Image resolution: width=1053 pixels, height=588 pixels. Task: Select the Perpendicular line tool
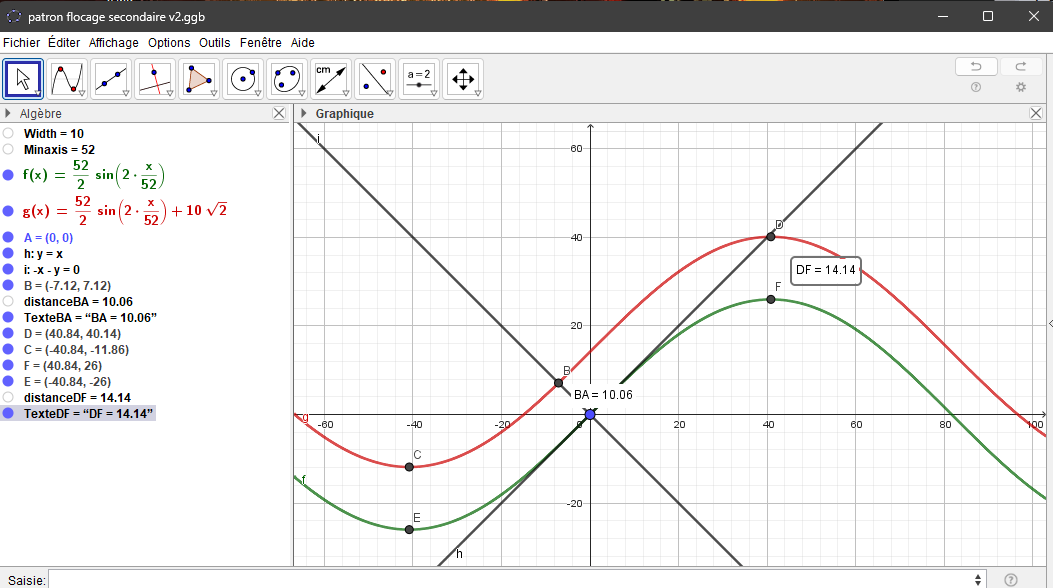point(155,79)
